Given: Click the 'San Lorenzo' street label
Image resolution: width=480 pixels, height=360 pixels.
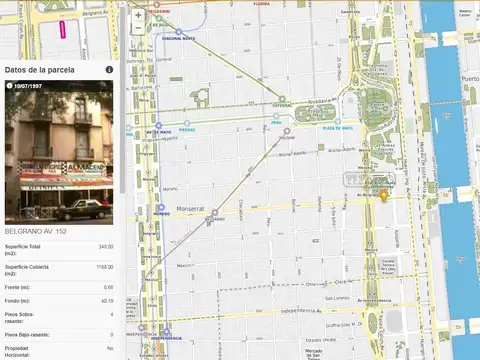Looking at the screenshot, I should click(337, 298).
